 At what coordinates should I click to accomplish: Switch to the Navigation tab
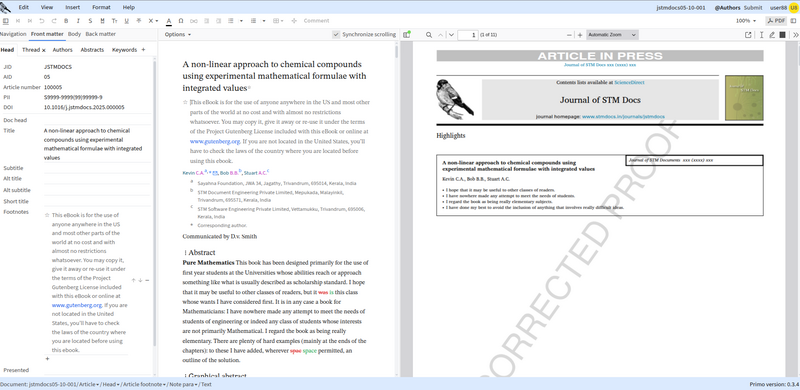(x=13, y=34)
